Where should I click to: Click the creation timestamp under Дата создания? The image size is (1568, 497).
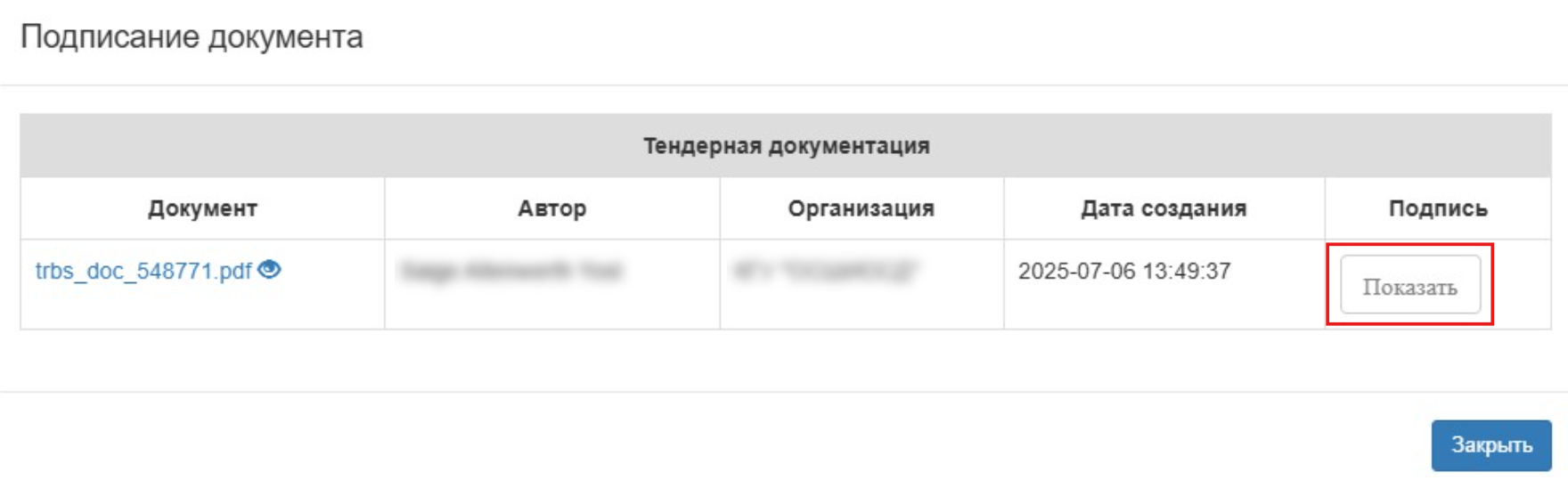(1124, 271)
